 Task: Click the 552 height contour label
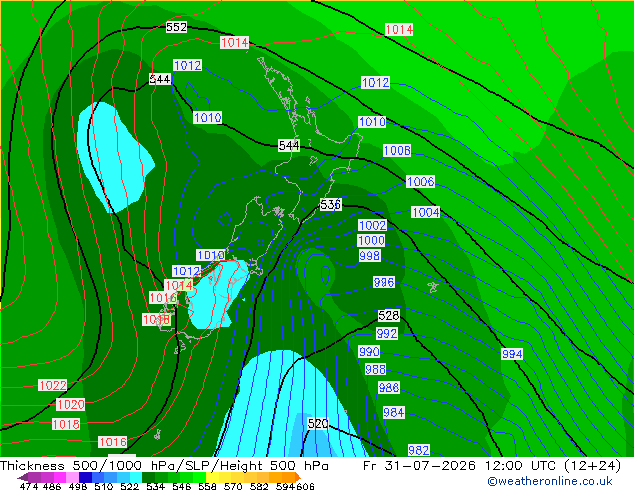(x=177, y=27)
